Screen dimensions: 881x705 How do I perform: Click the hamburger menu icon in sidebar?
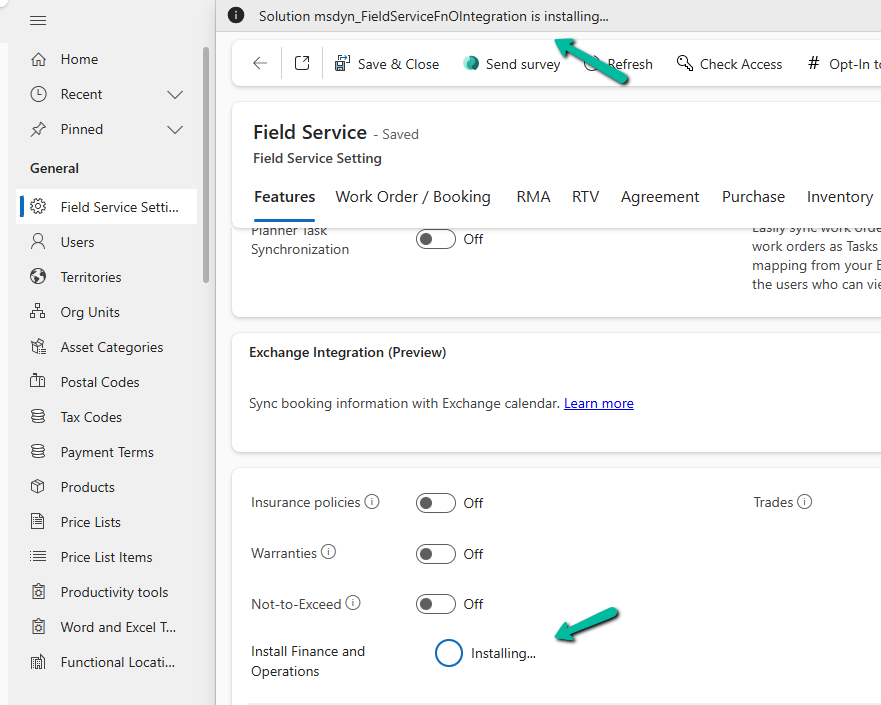38,20
